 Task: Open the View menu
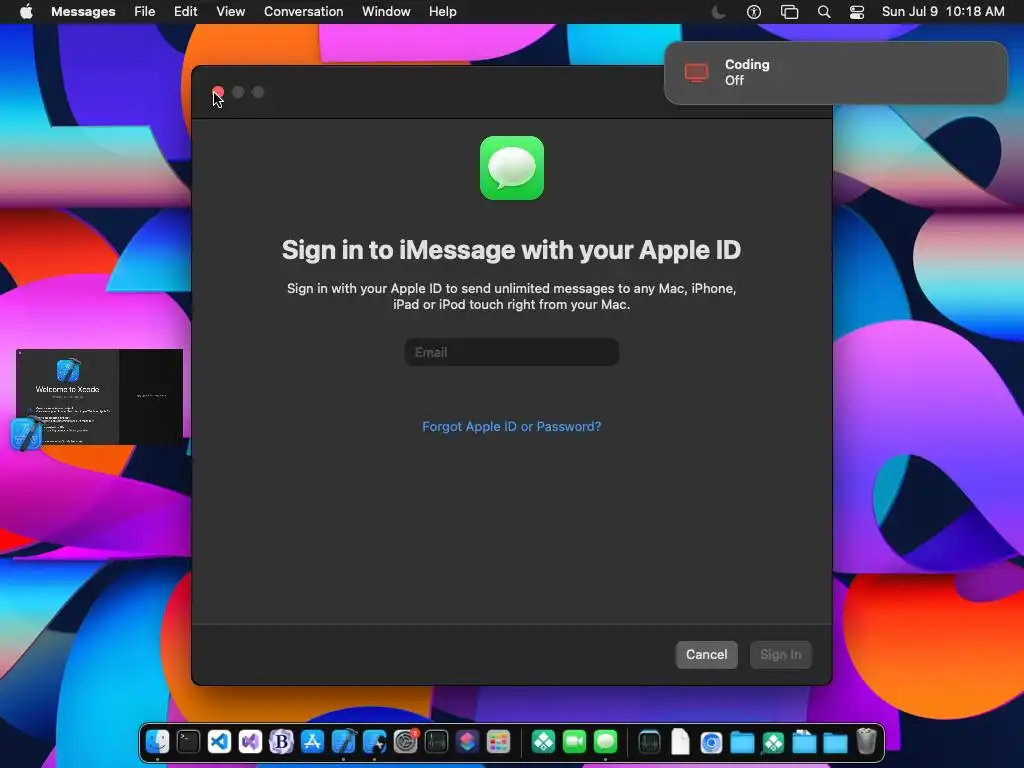(231, 12)
